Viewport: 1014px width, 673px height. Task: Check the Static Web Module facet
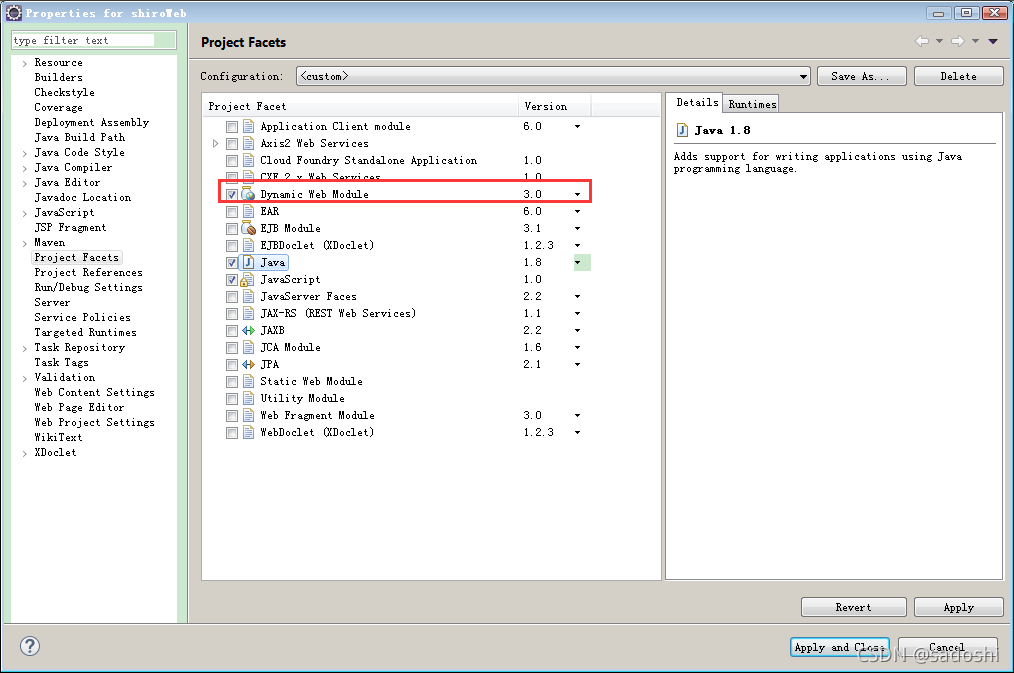pos(233,381)
